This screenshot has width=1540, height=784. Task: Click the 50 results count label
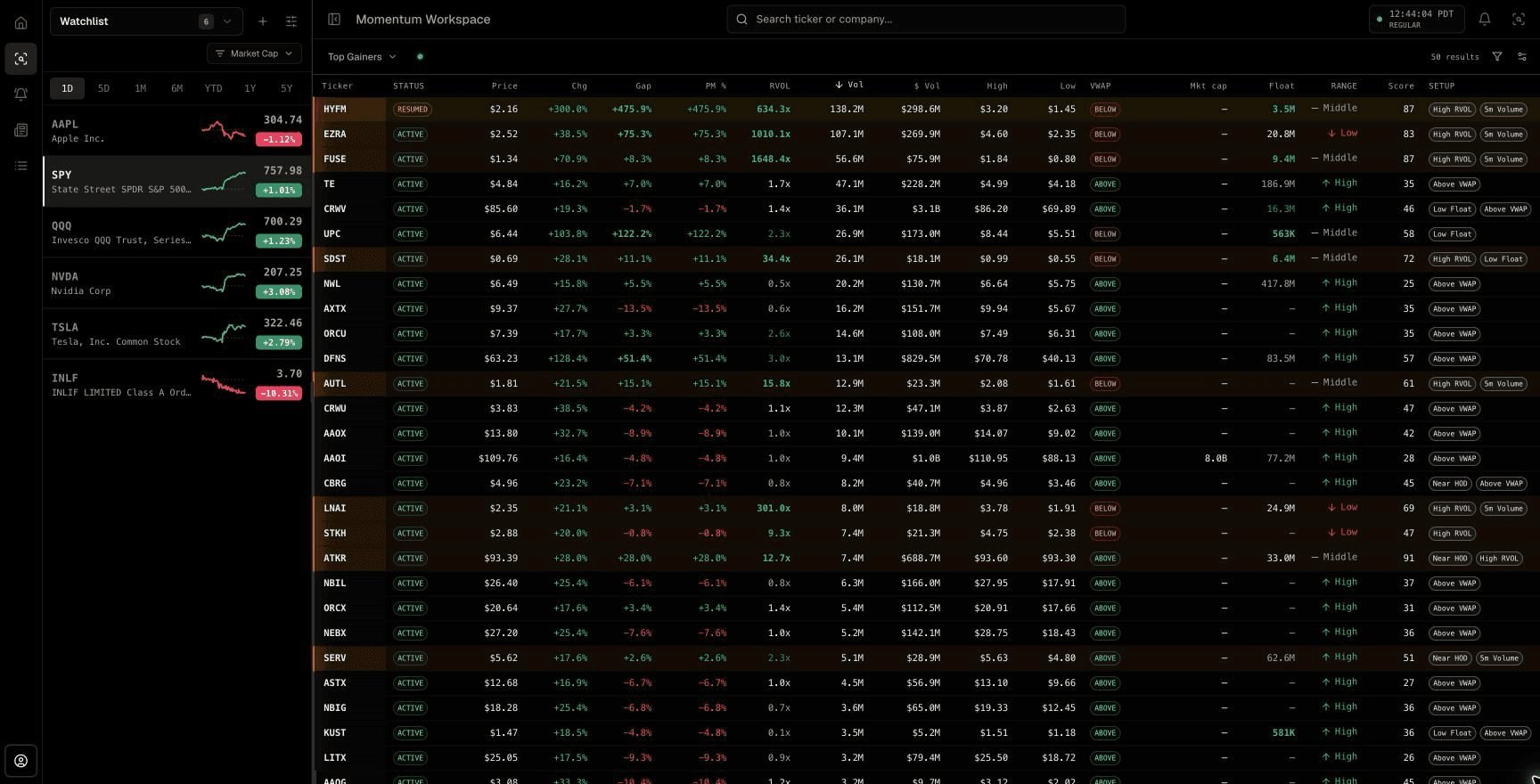click(1454, 57)
